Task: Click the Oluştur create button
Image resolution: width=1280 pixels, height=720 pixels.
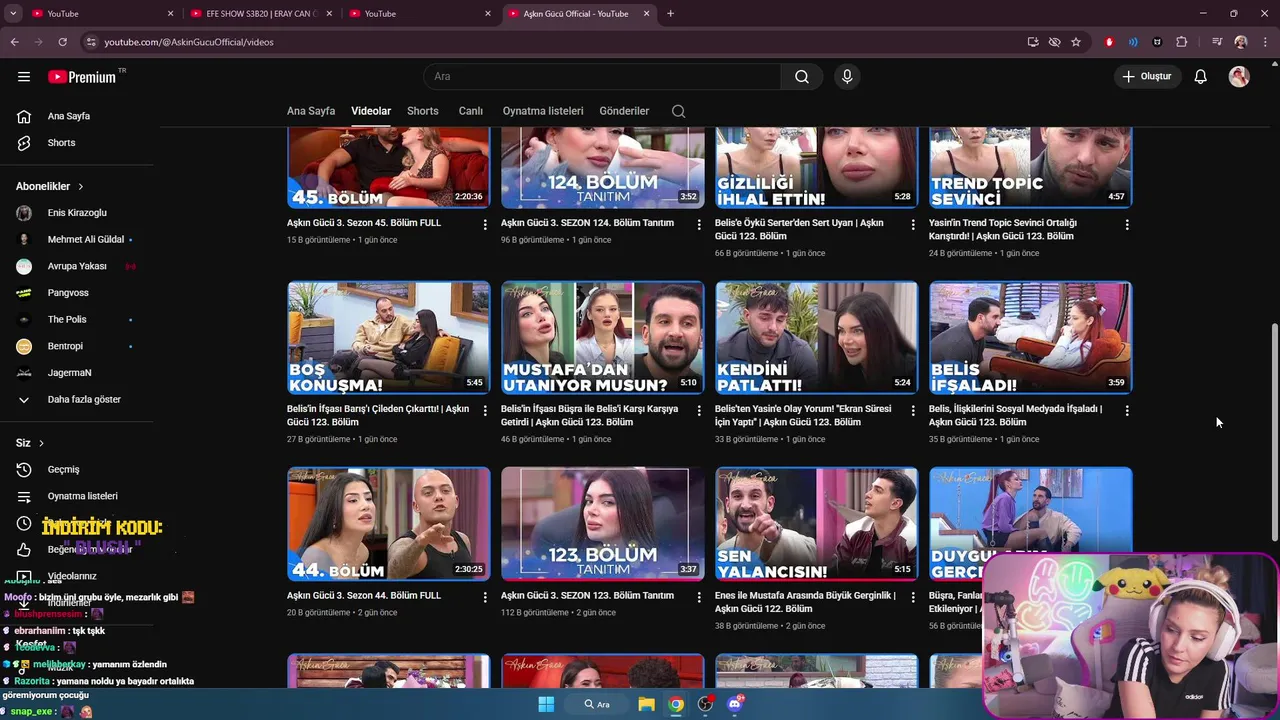Action: pyautogui.click(x=1146, y=77)
